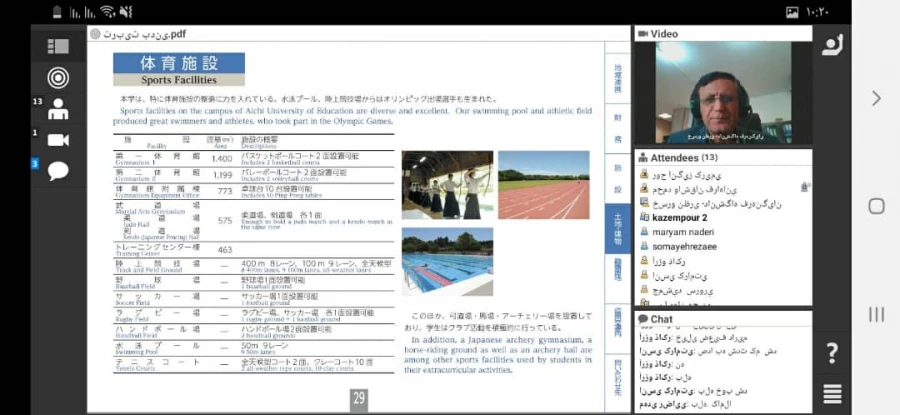Open the Android recent apps button

coord(876,314)
